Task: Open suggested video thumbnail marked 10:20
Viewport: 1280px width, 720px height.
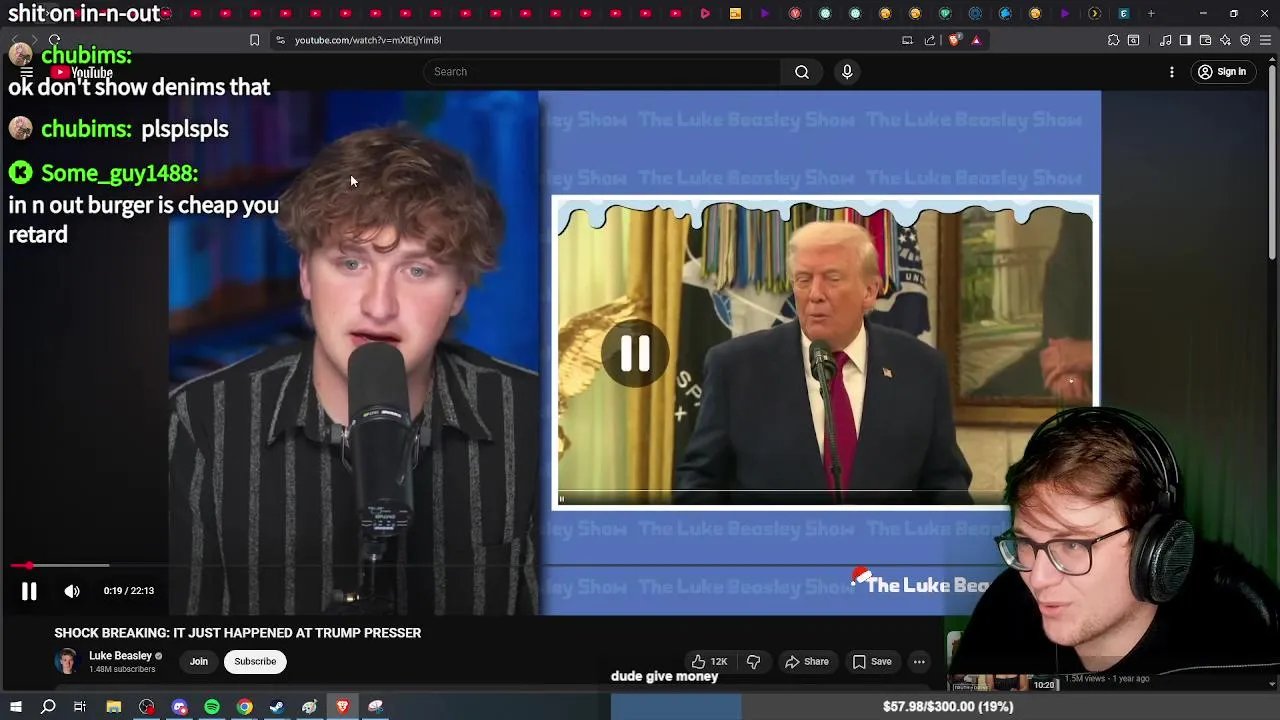Action: point(1004,681)
